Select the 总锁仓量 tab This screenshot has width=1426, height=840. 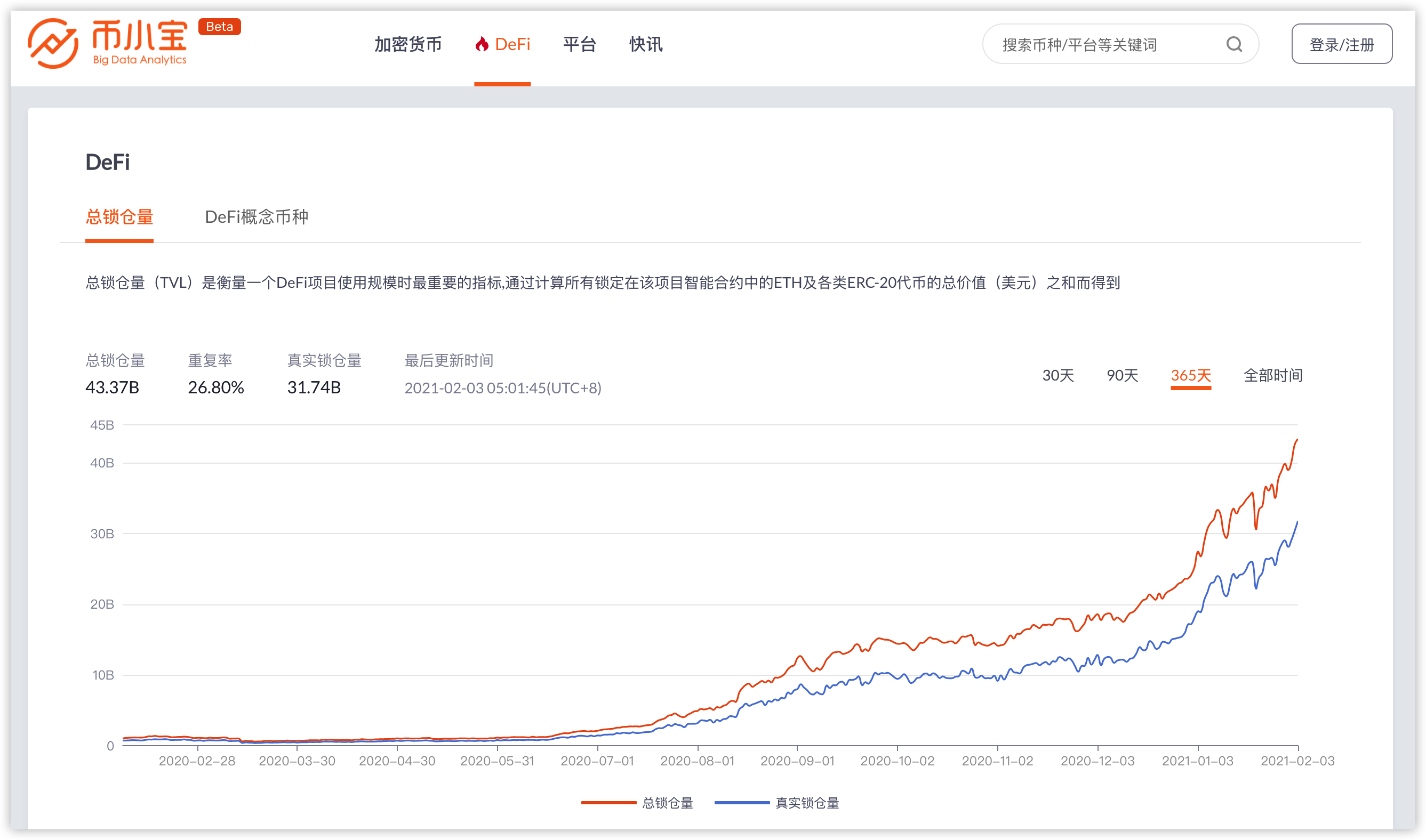tap(119, 217)
